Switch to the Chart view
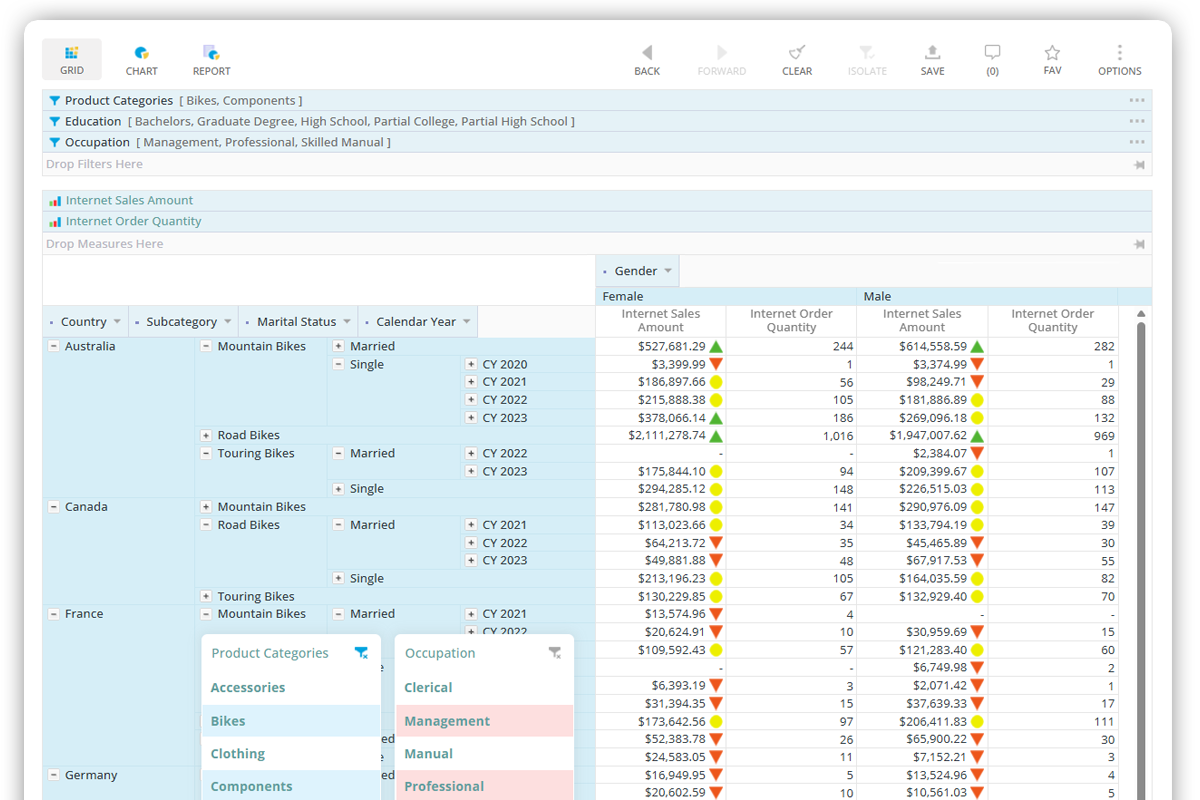This screenshot has width=1200, height=800. coord(141,59)
